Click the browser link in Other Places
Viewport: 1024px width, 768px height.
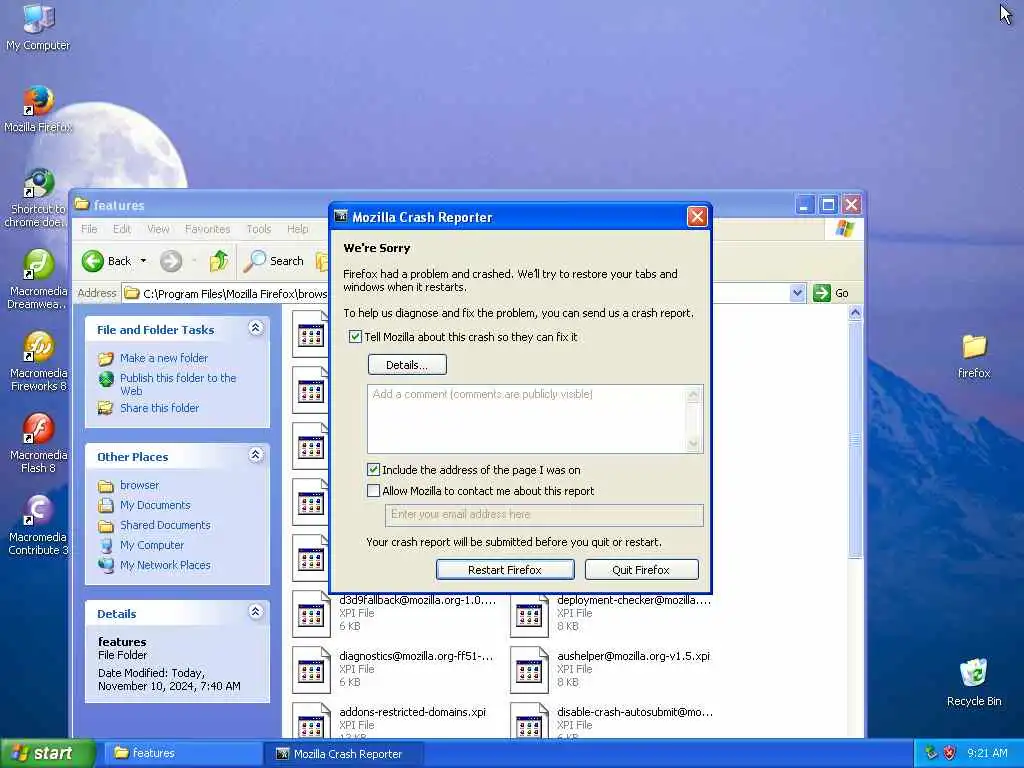139,485
